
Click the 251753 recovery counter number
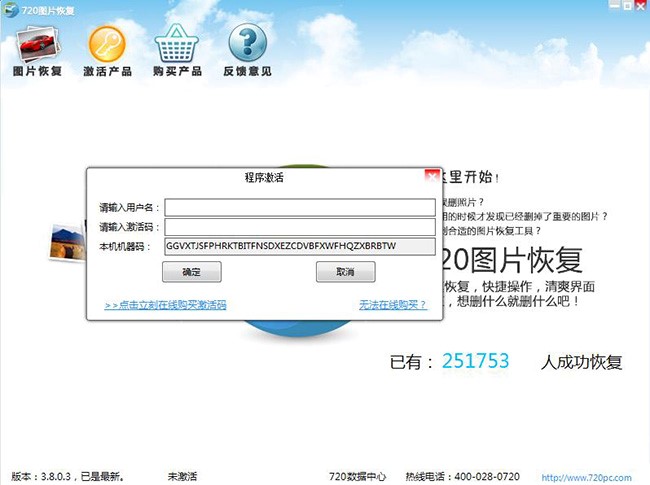pos(475,361)
